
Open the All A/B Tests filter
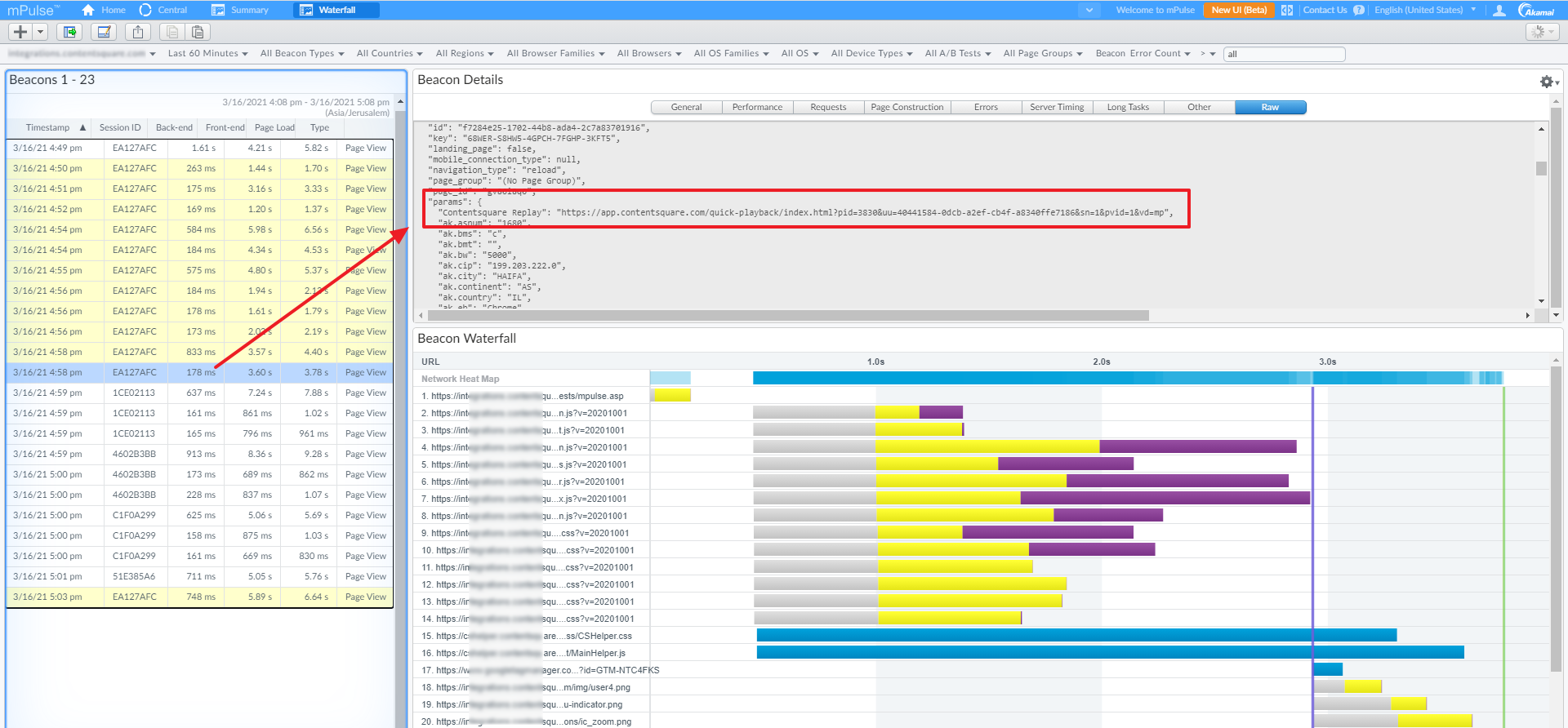(x=957, y=53)
